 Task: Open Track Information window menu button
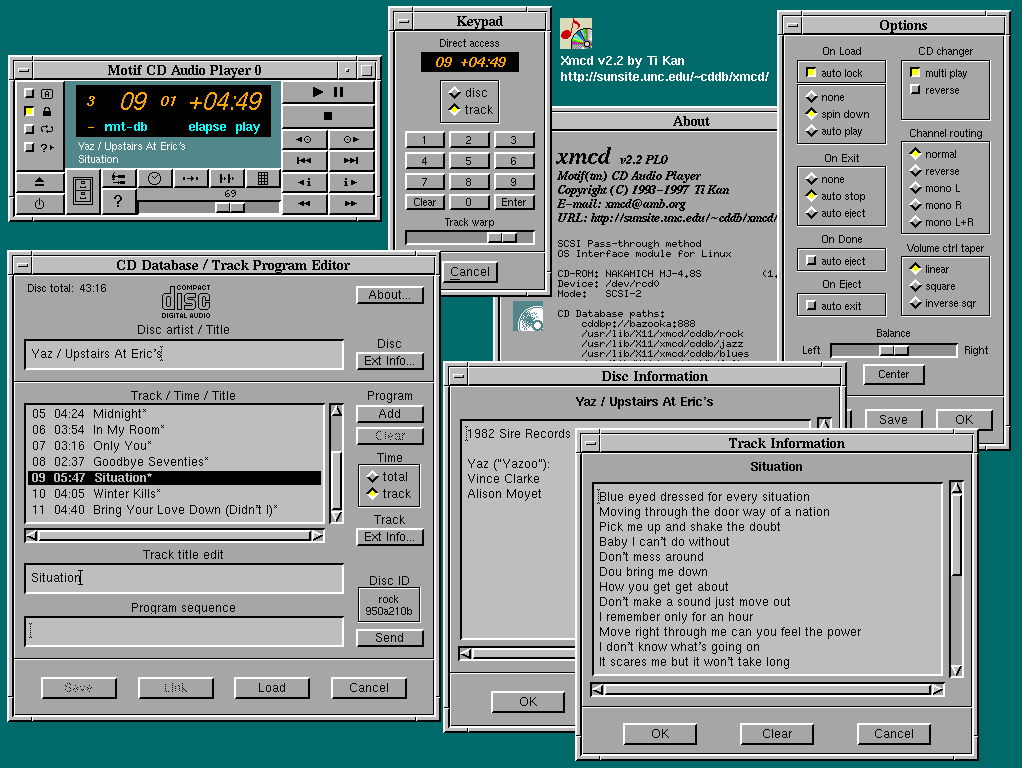pos(591,443)
